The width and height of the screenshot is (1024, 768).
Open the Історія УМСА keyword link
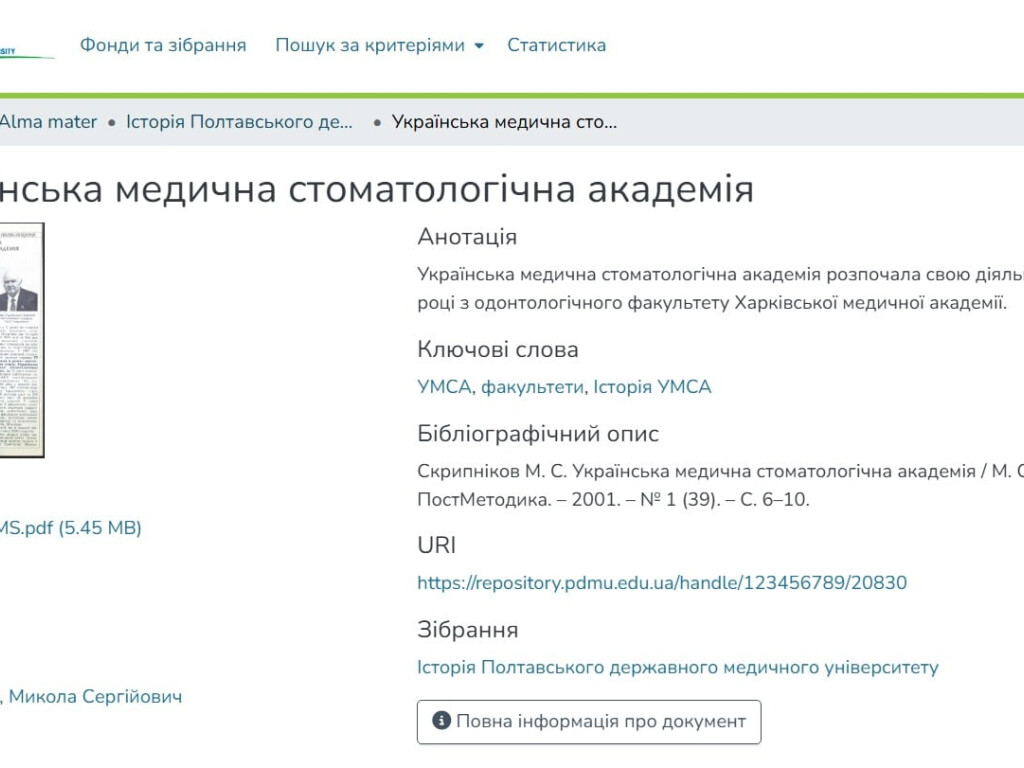(x=652, y=387)
